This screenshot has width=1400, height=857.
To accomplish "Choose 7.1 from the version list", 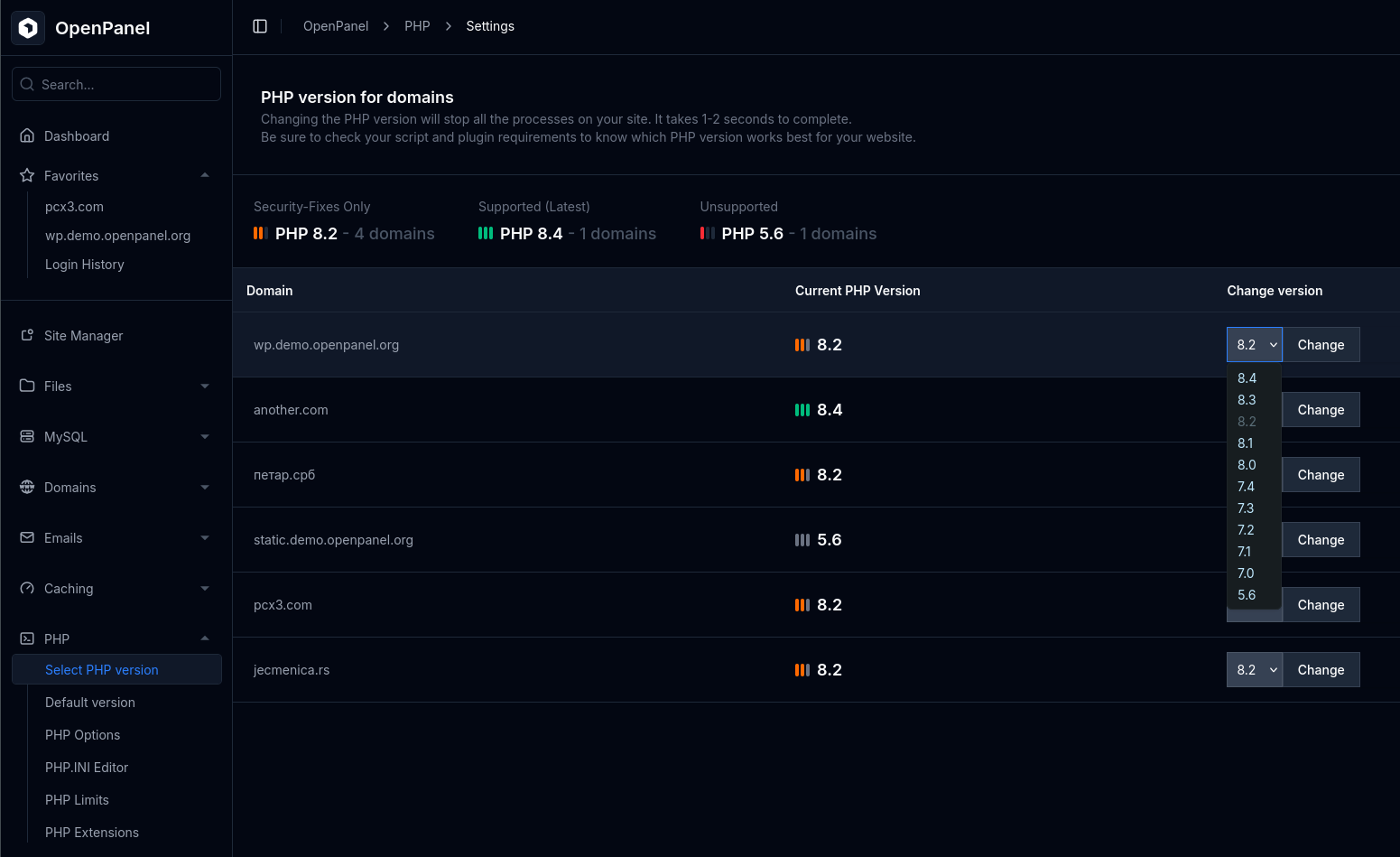I will [1254, 552].
